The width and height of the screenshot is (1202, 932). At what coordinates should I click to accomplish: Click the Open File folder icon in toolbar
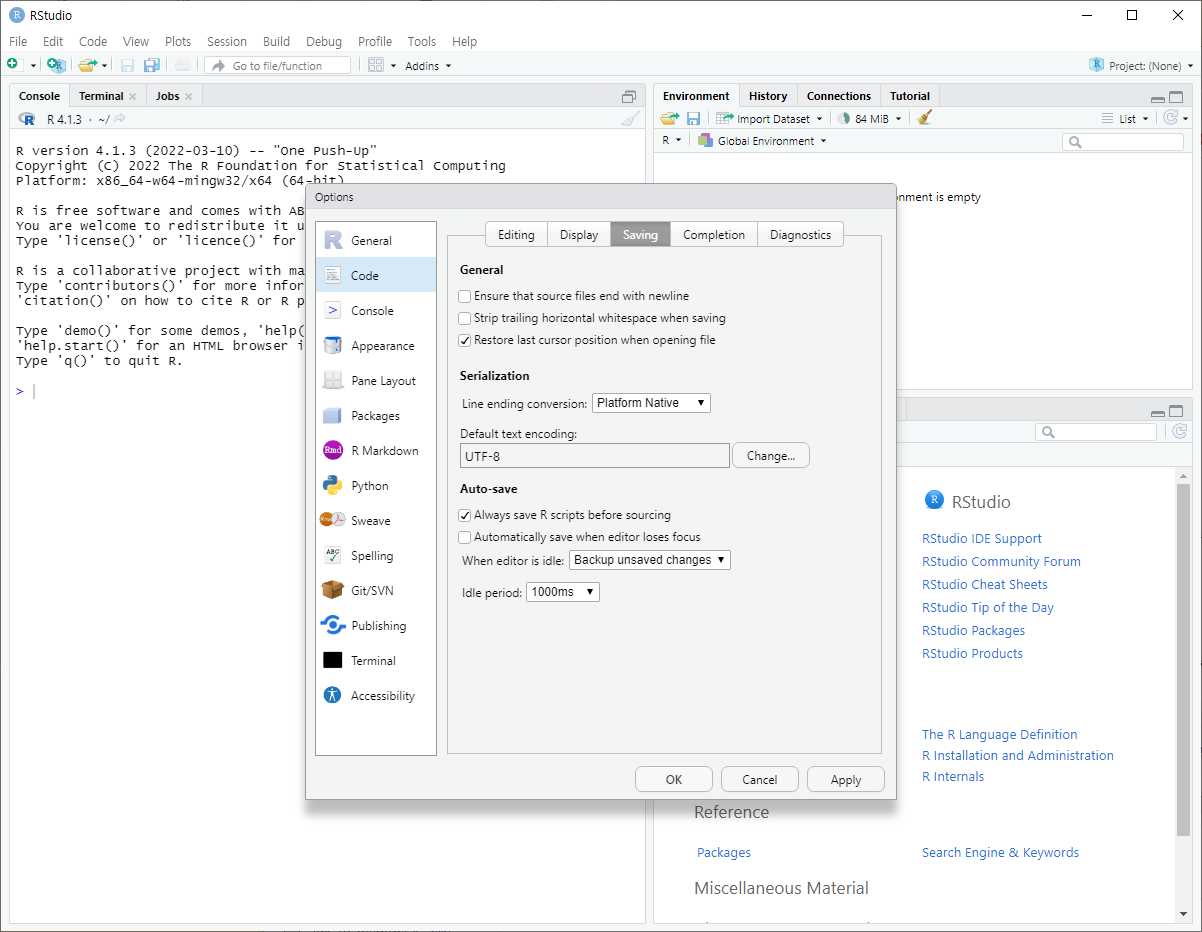(87, 65)
